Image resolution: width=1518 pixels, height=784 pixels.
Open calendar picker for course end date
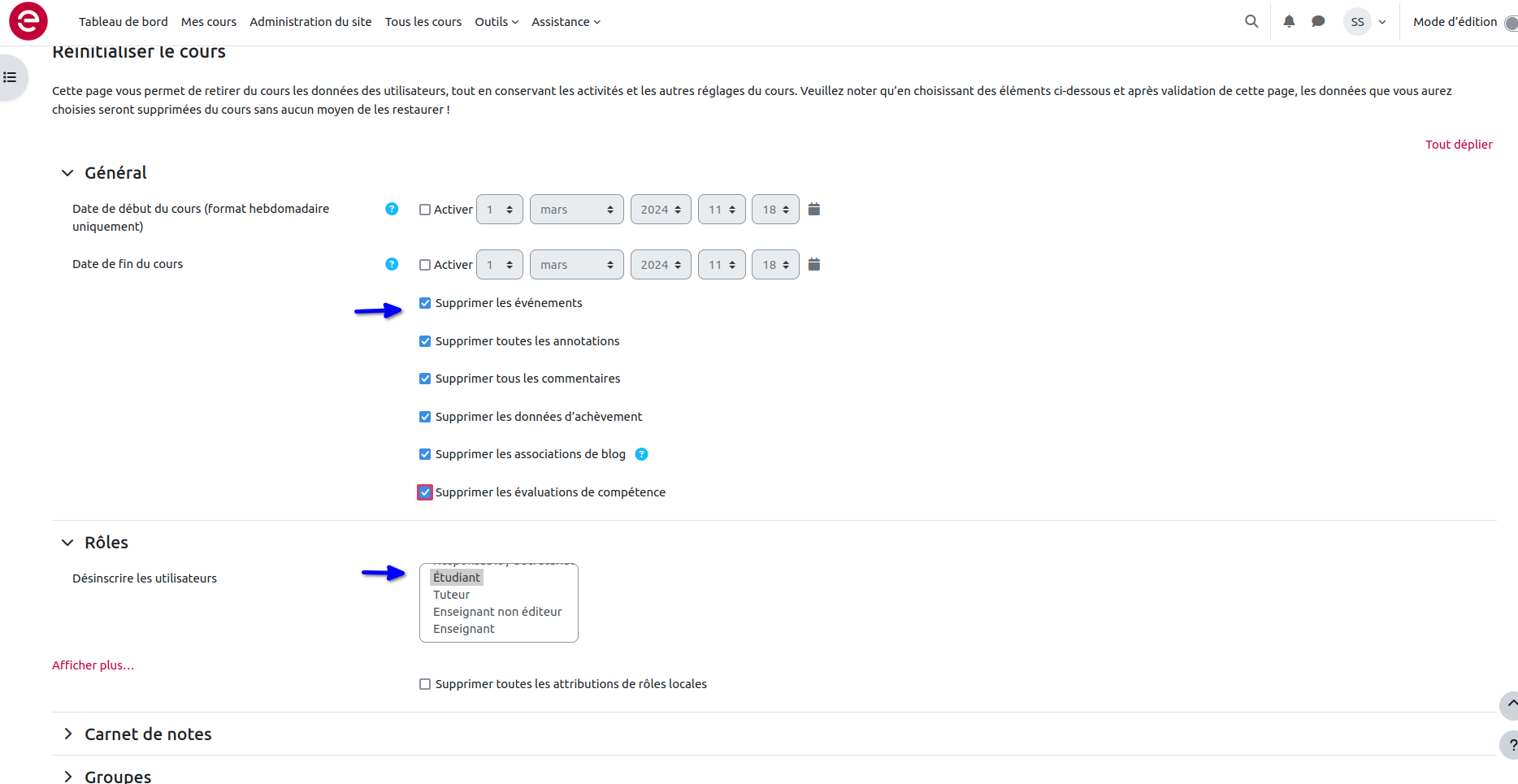point(814,265)
